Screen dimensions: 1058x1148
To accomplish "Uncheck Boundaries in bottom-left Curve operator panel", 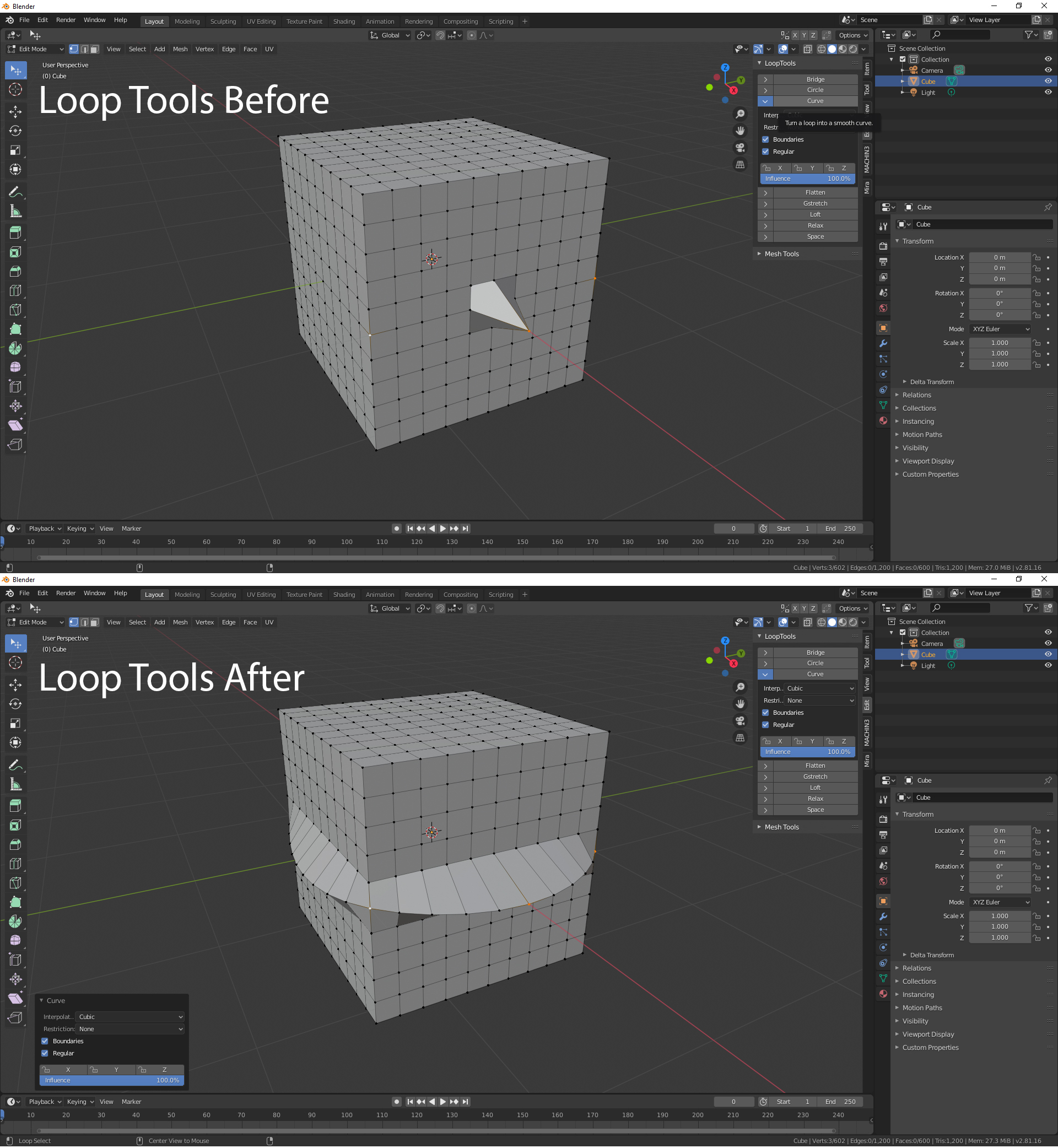I will tap(45, 1041).
